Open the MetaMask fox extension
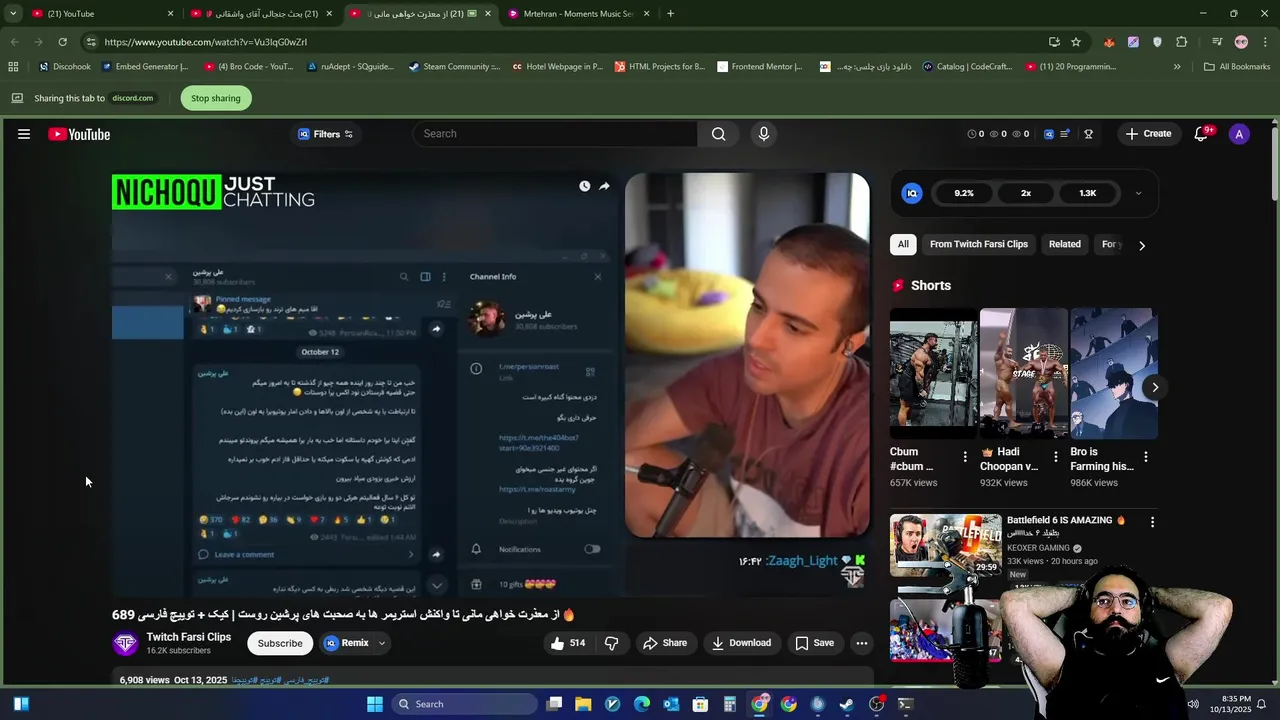Screen dimensions: 1280x720 pyautogui.click(x=1109, y=42)
